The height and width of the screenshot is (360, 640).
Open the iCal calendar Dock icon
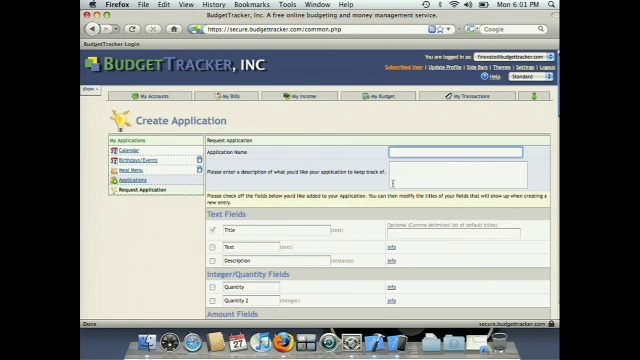click(x=238, y=342)
